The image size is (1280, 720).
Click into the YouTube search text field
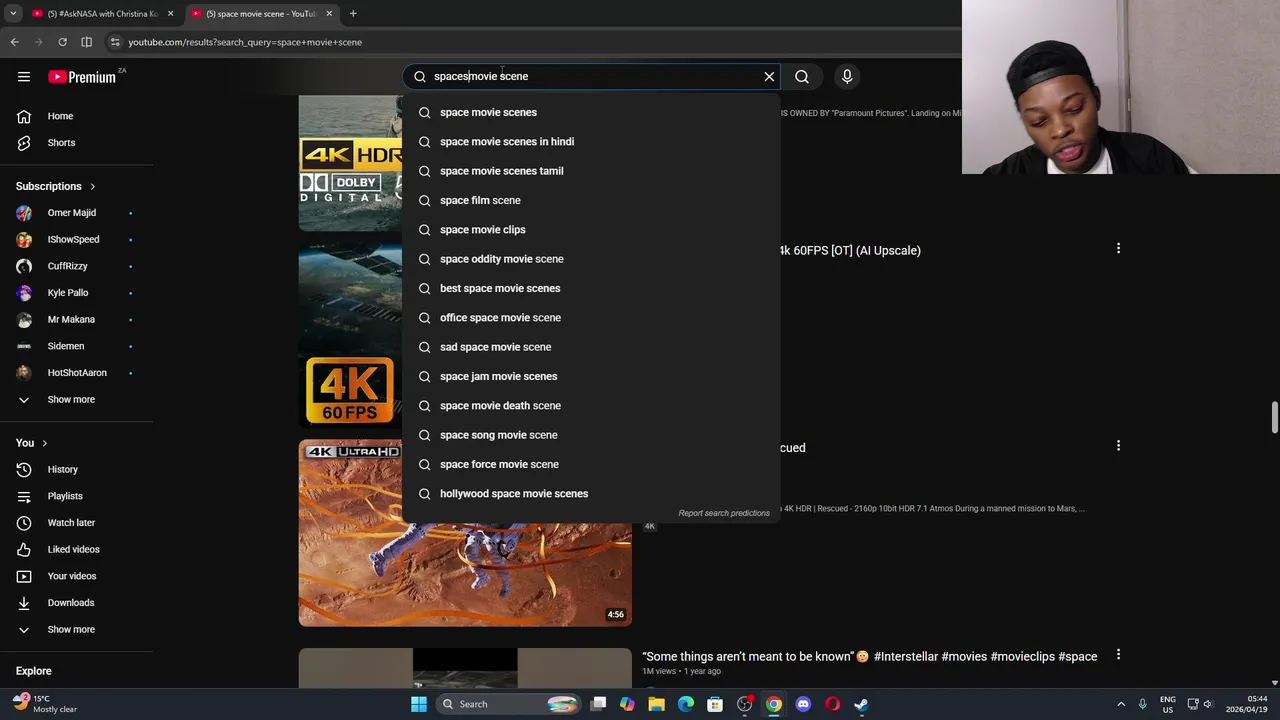pos(590,76)
